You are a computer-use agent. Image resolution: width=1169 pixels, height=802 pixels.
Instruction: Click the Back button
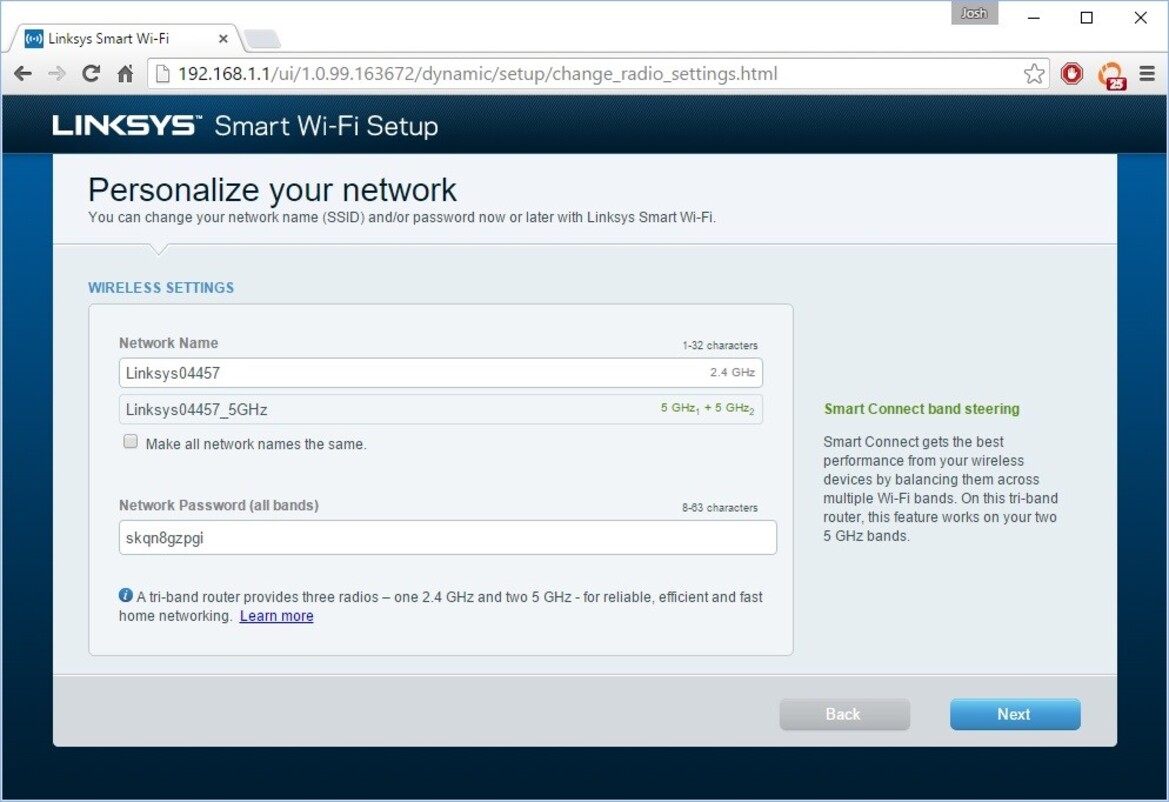pyautogui.click(x=845, y=714)
